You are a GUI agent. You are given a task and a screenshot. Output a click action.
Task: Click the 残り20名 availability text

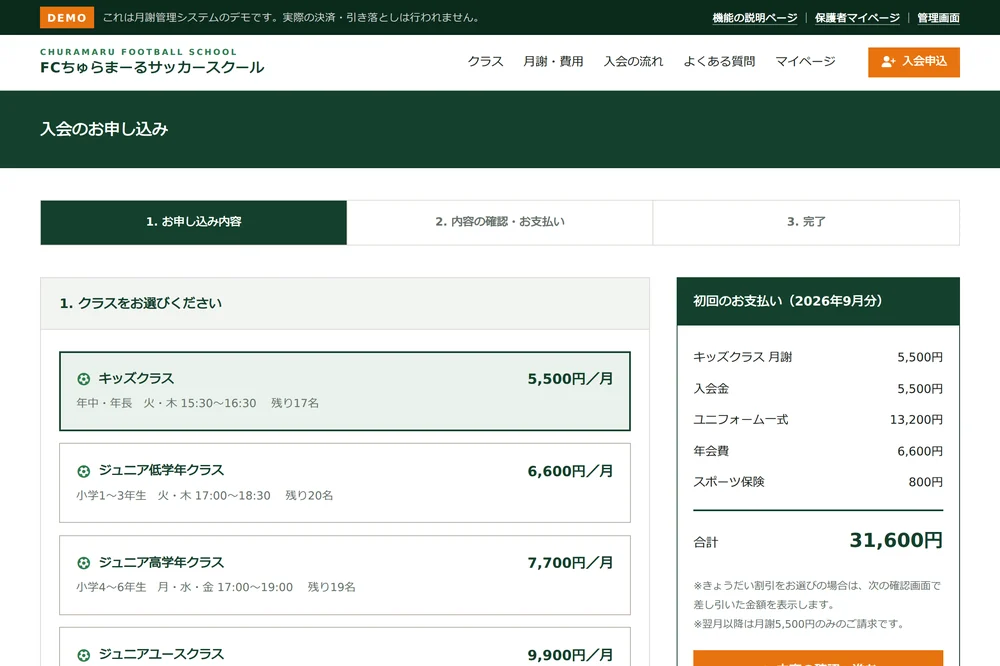(309, 496)
